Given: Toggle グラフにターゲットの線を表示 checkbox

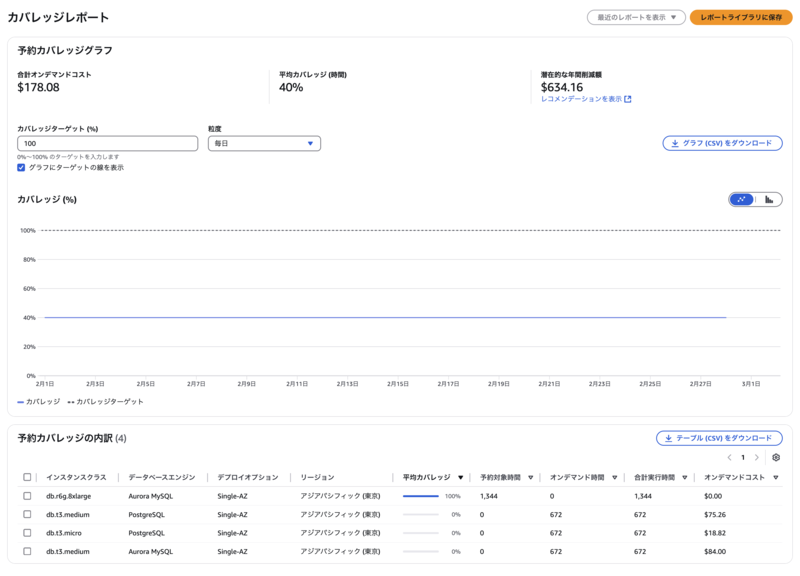Looking at the screenshot, I should 21,167.
